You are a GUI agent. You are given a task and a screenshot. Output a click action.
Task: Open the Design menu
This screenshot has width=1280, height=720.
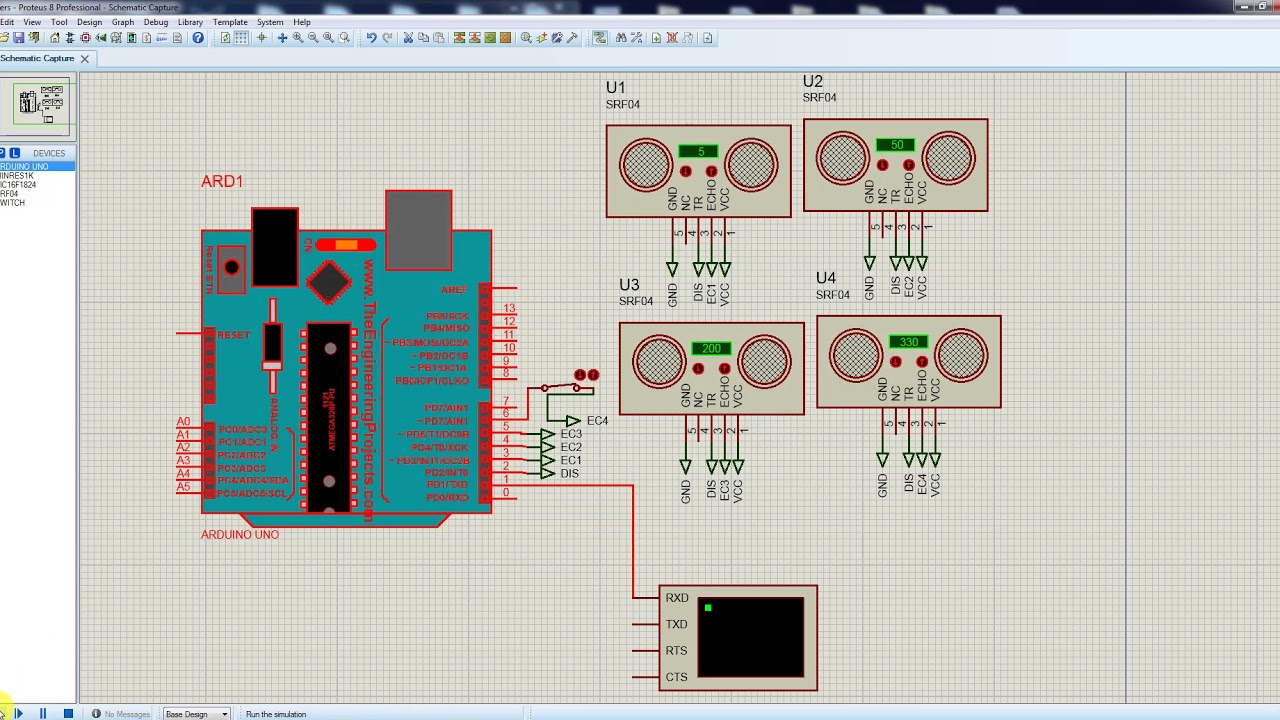[x=89, y=22]
